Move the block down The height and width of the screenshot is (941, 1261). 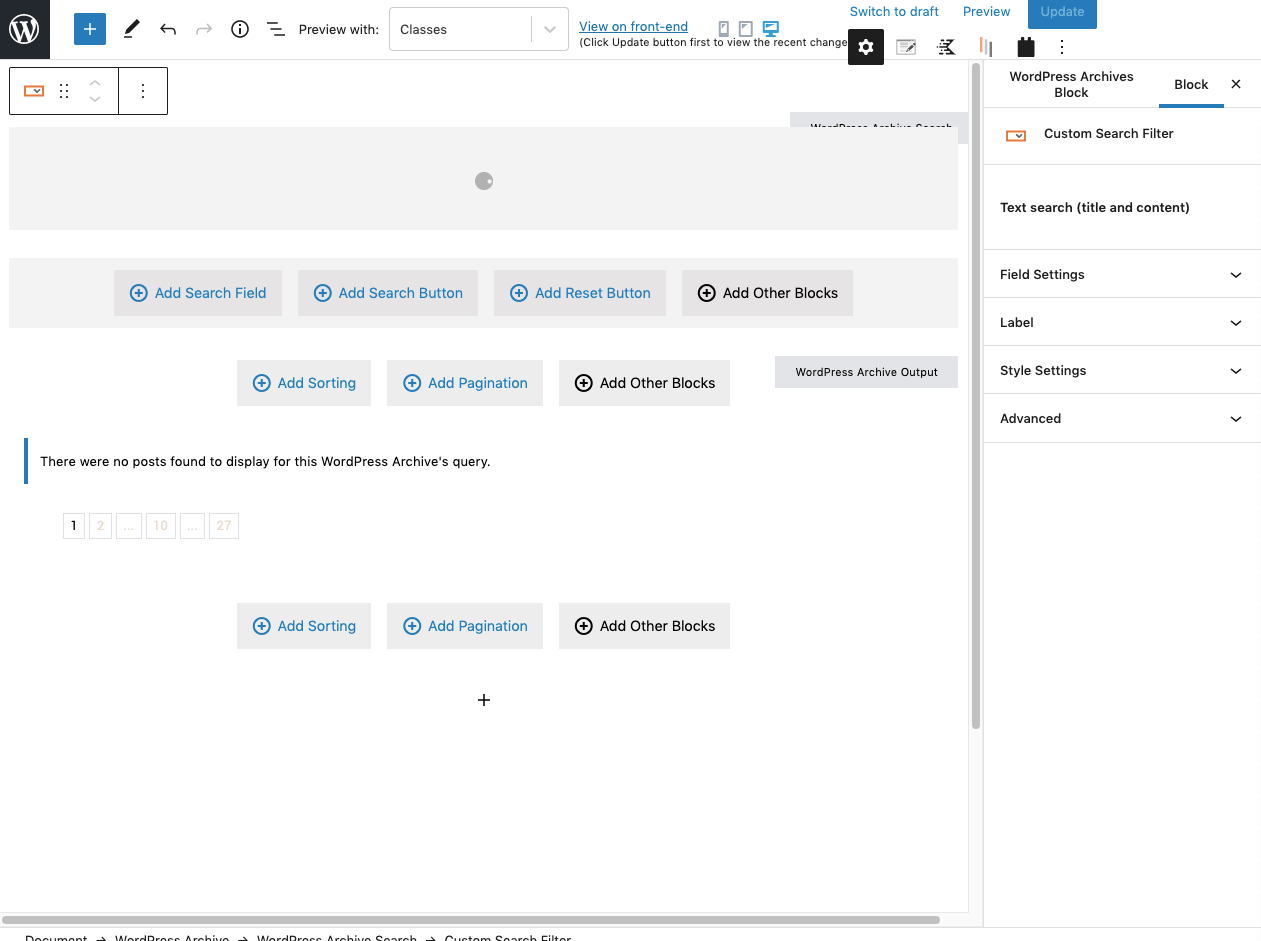(x=95, y=99)
